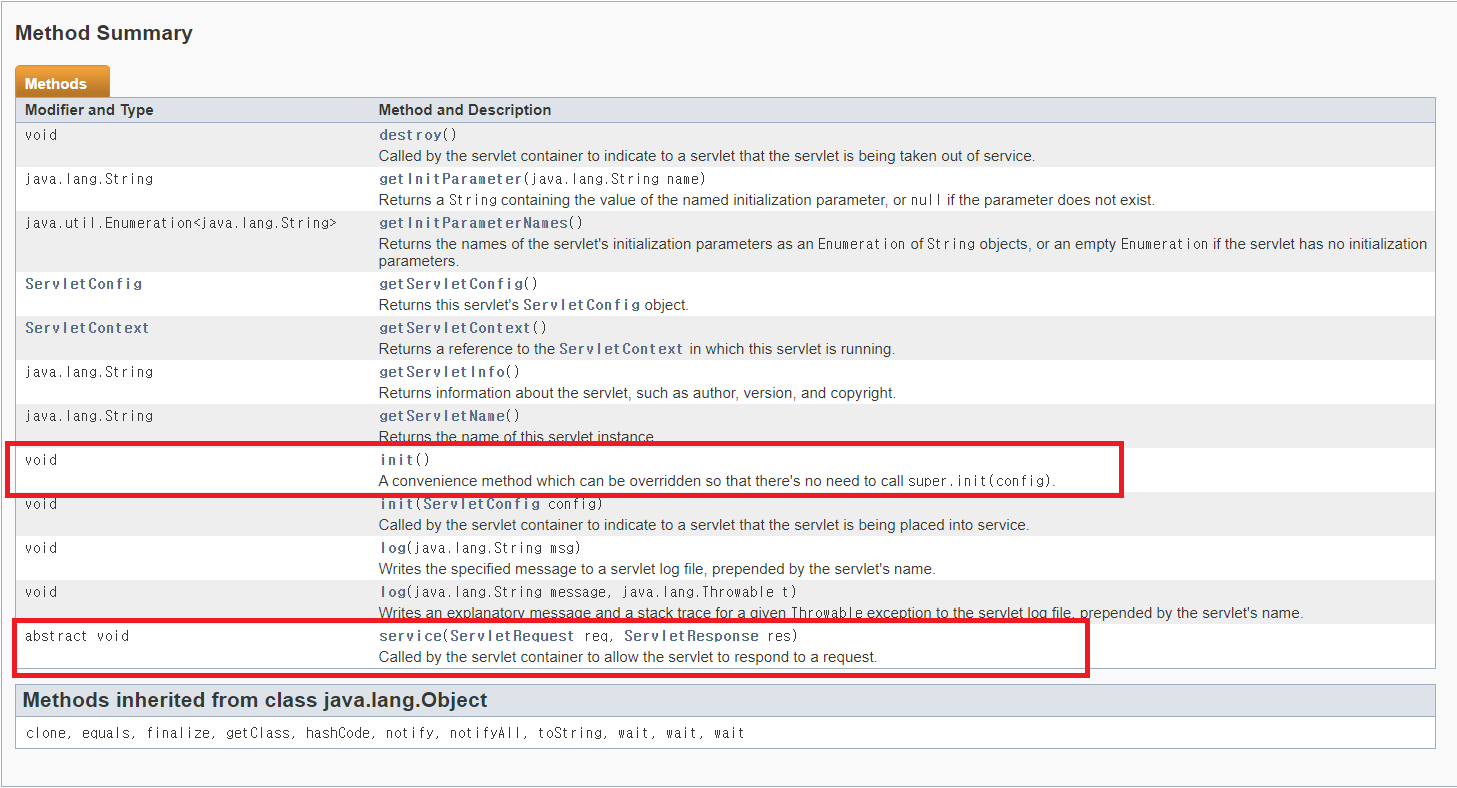Open the getServletInfo method link
The image size is (1457, 788).
tap(442, 372)
